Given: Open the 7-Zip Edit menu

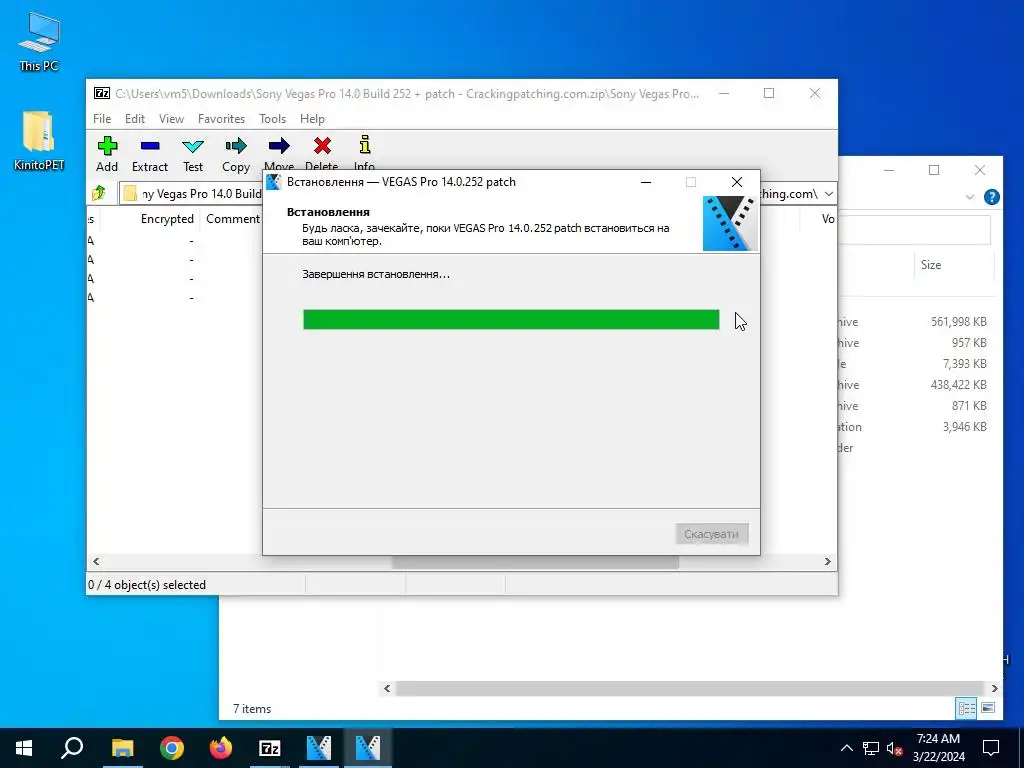Looking at the screenshot, I should point(135,119).
